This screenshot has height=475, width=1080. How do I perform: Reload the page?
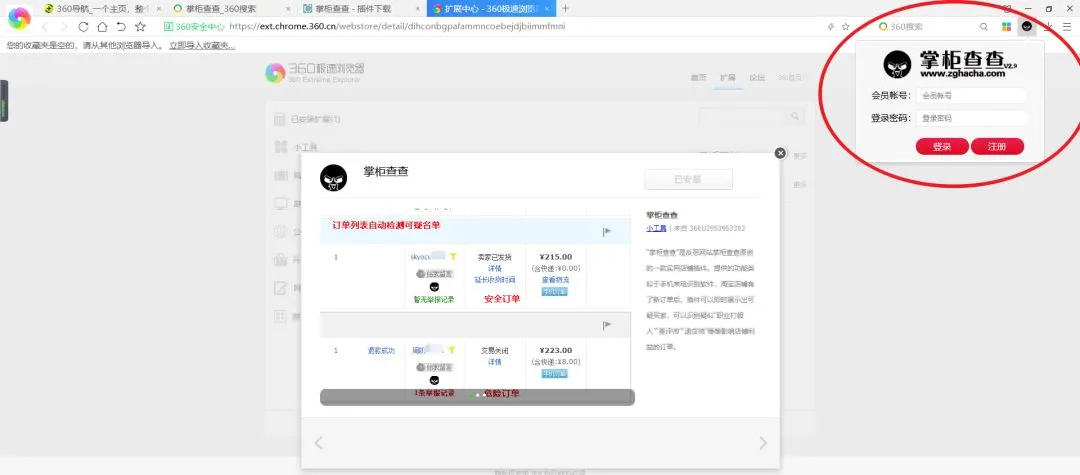pyautogui.click(x=83, y=27)
